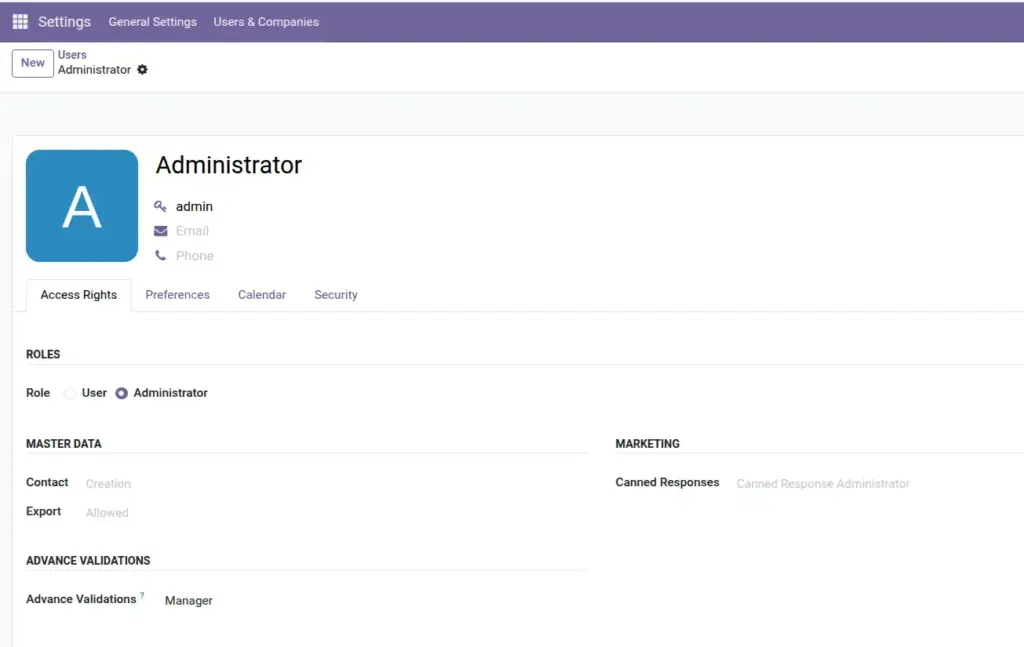The height and width of the screenshot is (647, 1024).
Task: Click the Administrator name field
Action: [x=229, y=165]
